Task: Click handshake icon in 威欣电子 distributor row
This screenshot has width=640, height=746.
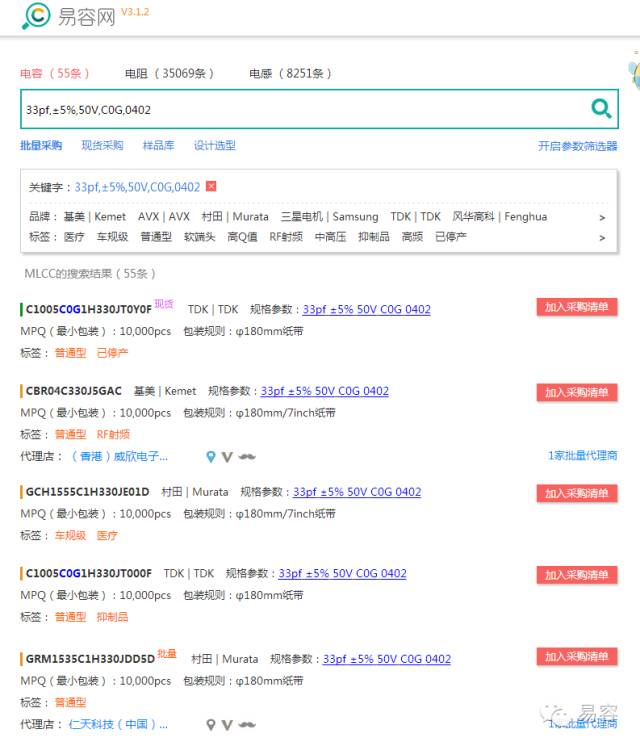Action: tap(247, 457)
